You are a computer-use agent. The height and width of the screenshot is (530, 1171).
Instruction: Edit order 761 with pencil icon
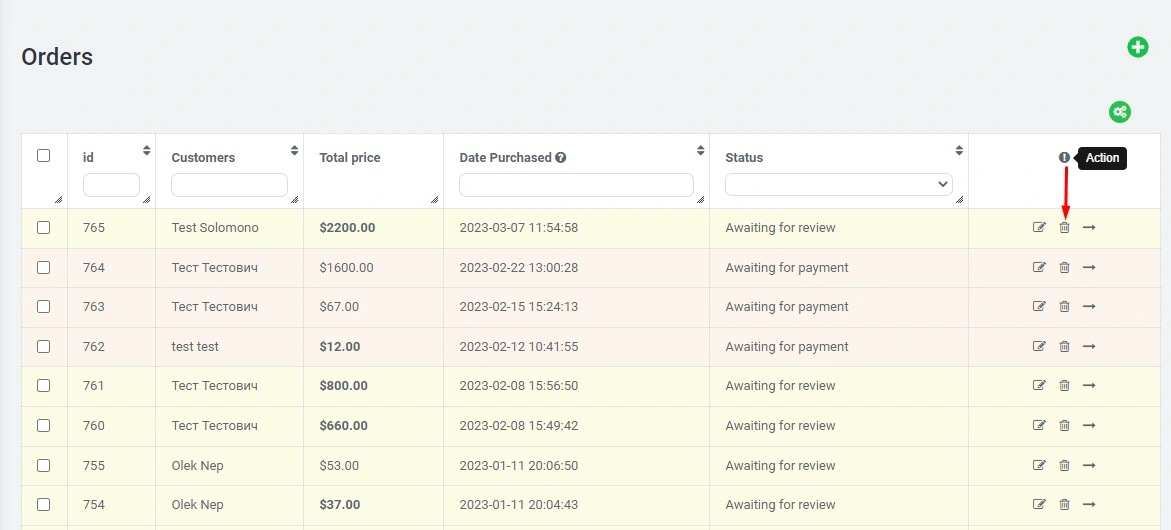pos(1039,386)
